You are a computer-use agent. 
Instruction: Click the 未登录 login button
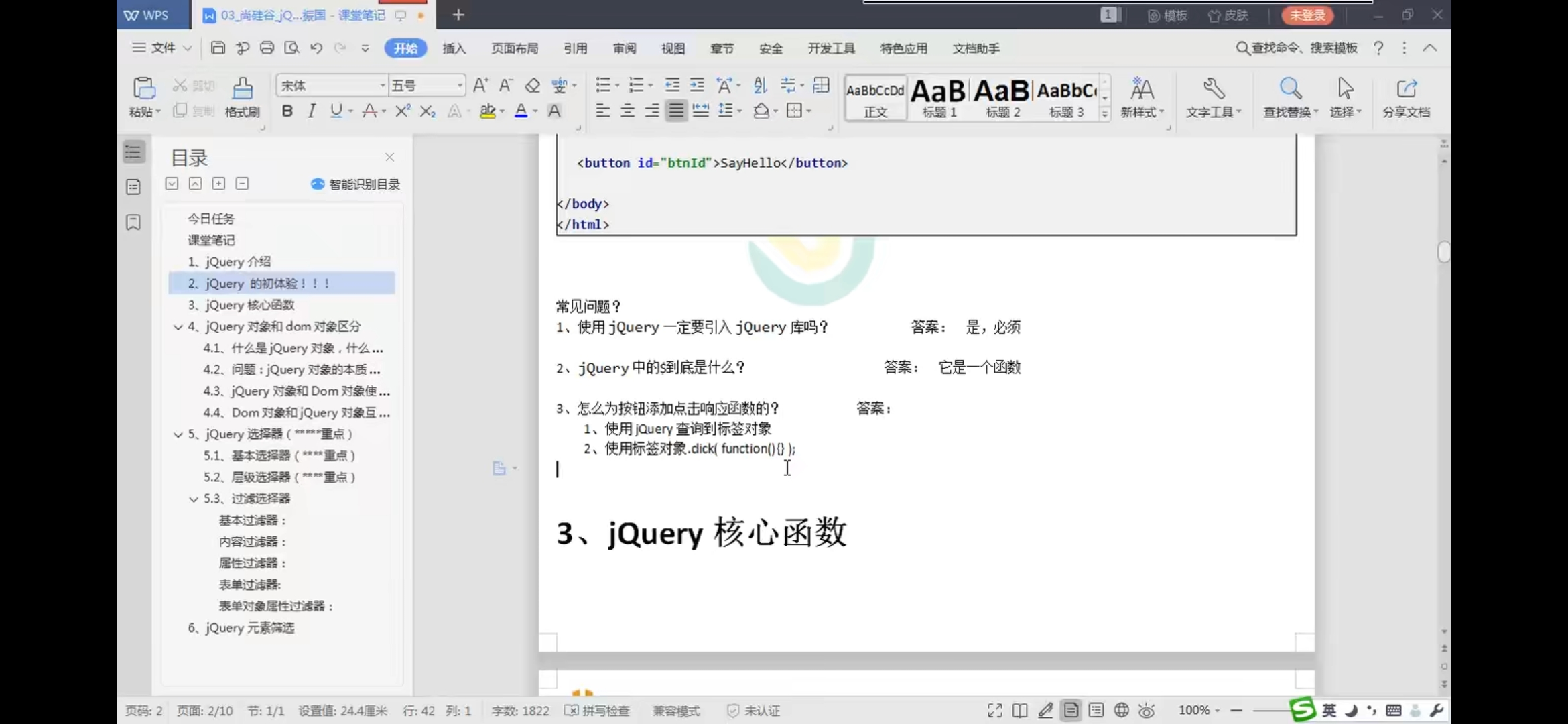point(1307,15)
